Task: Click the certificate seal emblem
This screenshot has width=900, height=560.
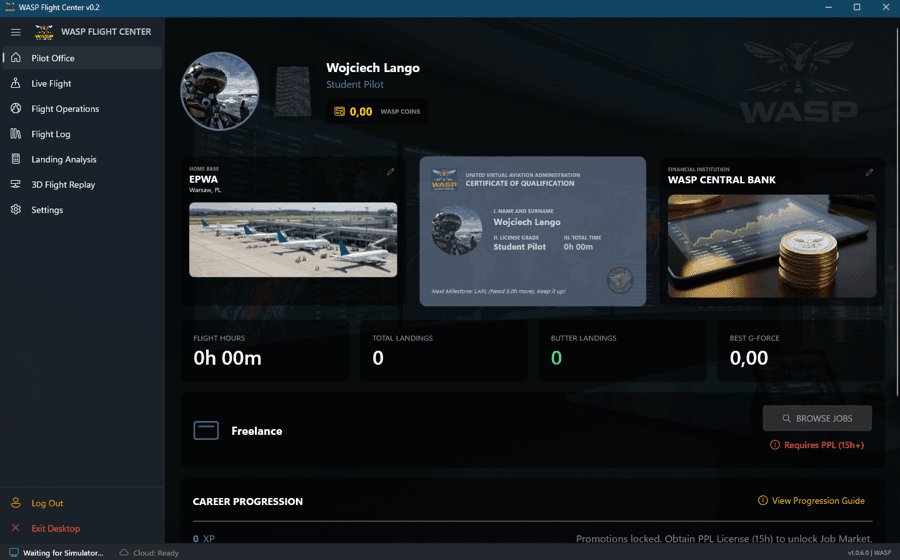Action: point(620,281)
